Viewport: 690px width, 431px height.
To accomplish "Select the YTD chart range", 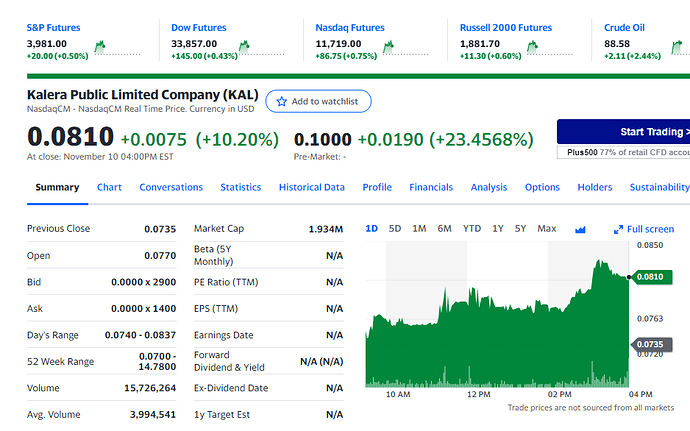I will pyautogui.click(x=472, y=229).
